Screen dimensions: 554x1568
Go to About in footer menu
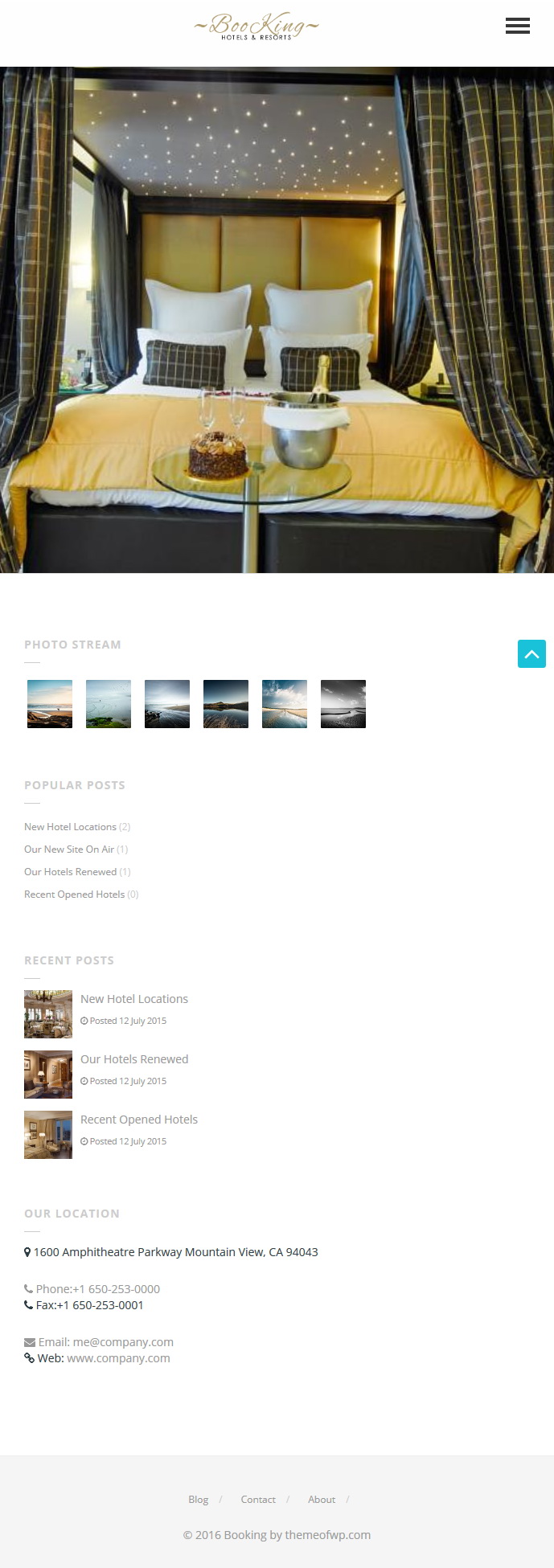(322, 1500)
